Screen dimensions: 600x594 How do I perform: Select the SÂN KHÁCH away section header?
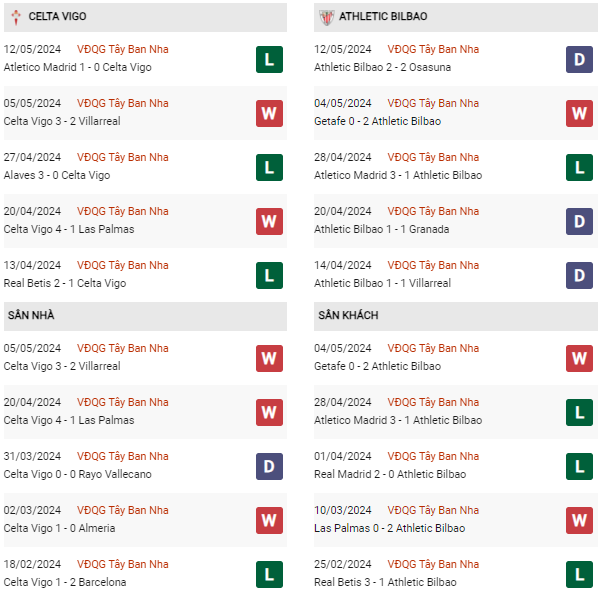point(348,316)
